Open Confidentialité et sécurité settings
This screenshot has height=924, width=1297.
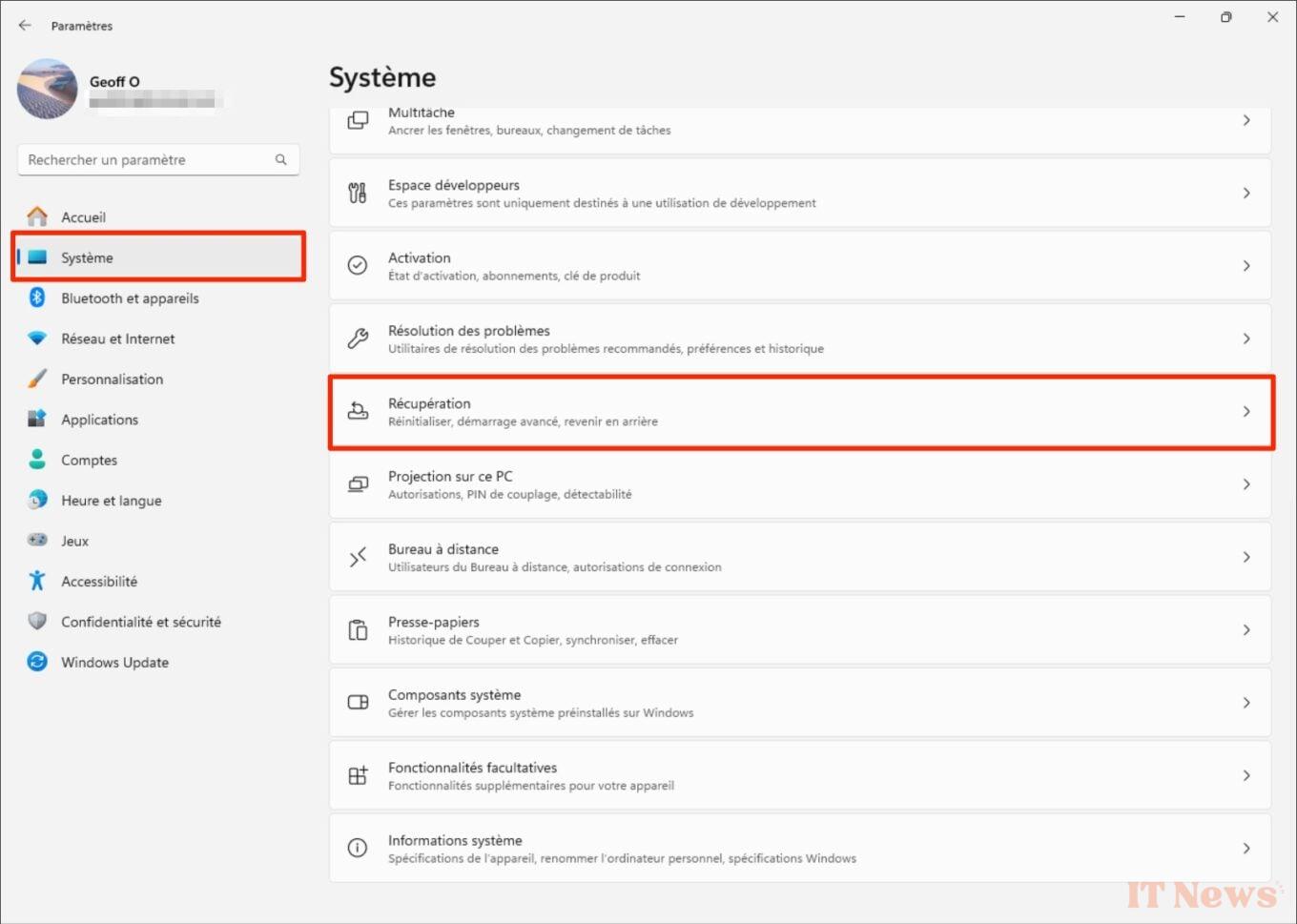[x=140, y=622]
